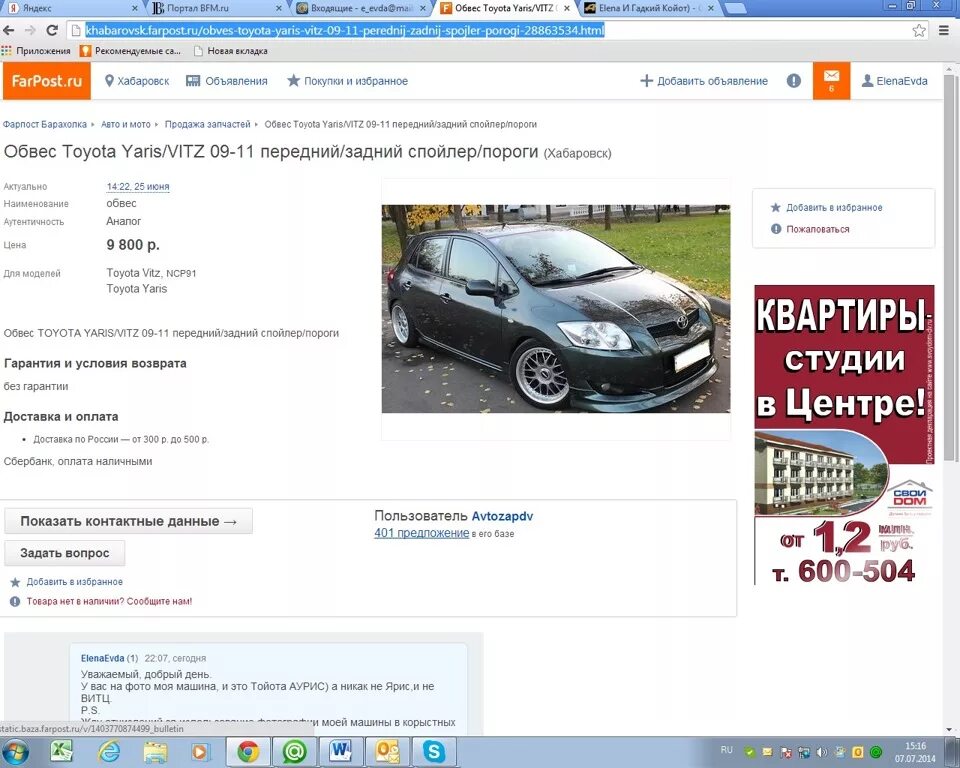Open Internet Explorer from the taskbar
Screen dimensions: 960x768
108,751
